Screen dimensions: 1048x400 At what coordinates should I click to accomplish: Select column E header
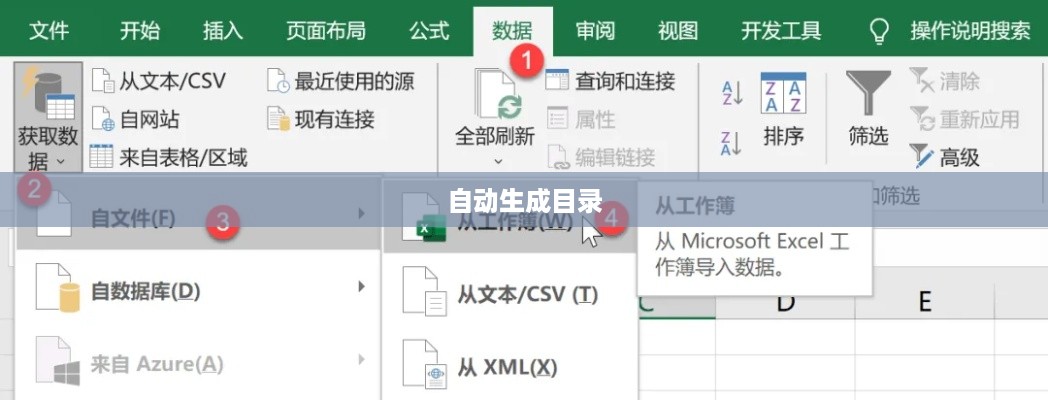pyautogui.click(x=925, y=302)
